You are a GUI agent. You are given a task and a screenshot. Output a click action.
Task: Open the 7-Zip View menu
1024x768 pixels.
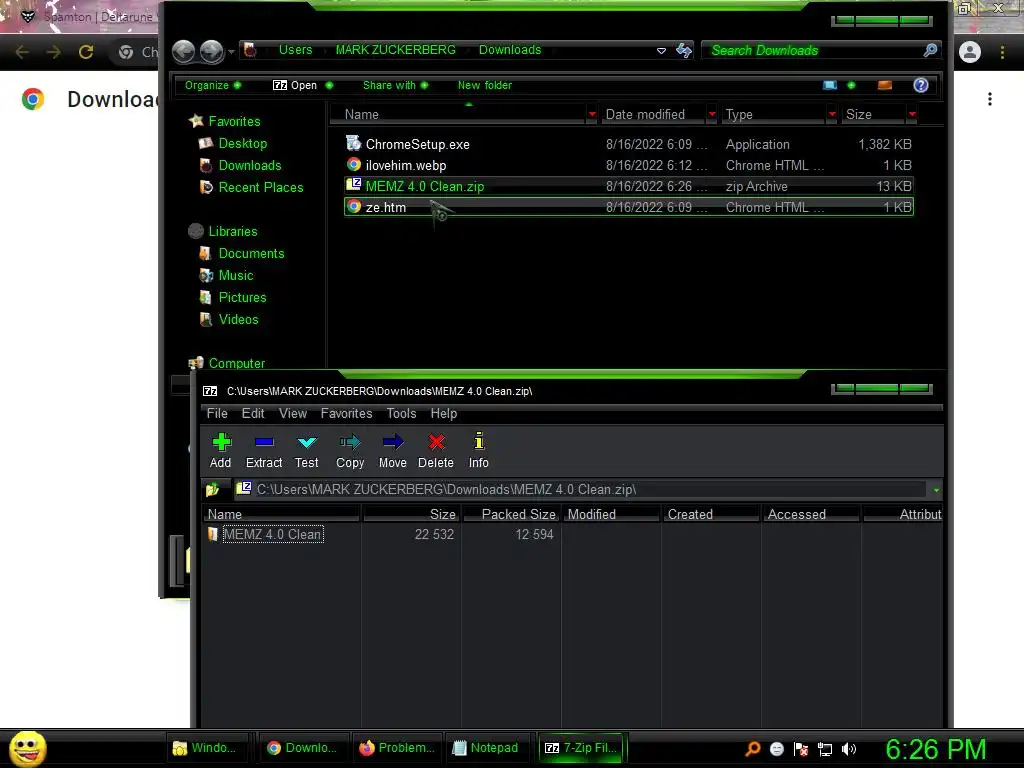tap(293, 413)
